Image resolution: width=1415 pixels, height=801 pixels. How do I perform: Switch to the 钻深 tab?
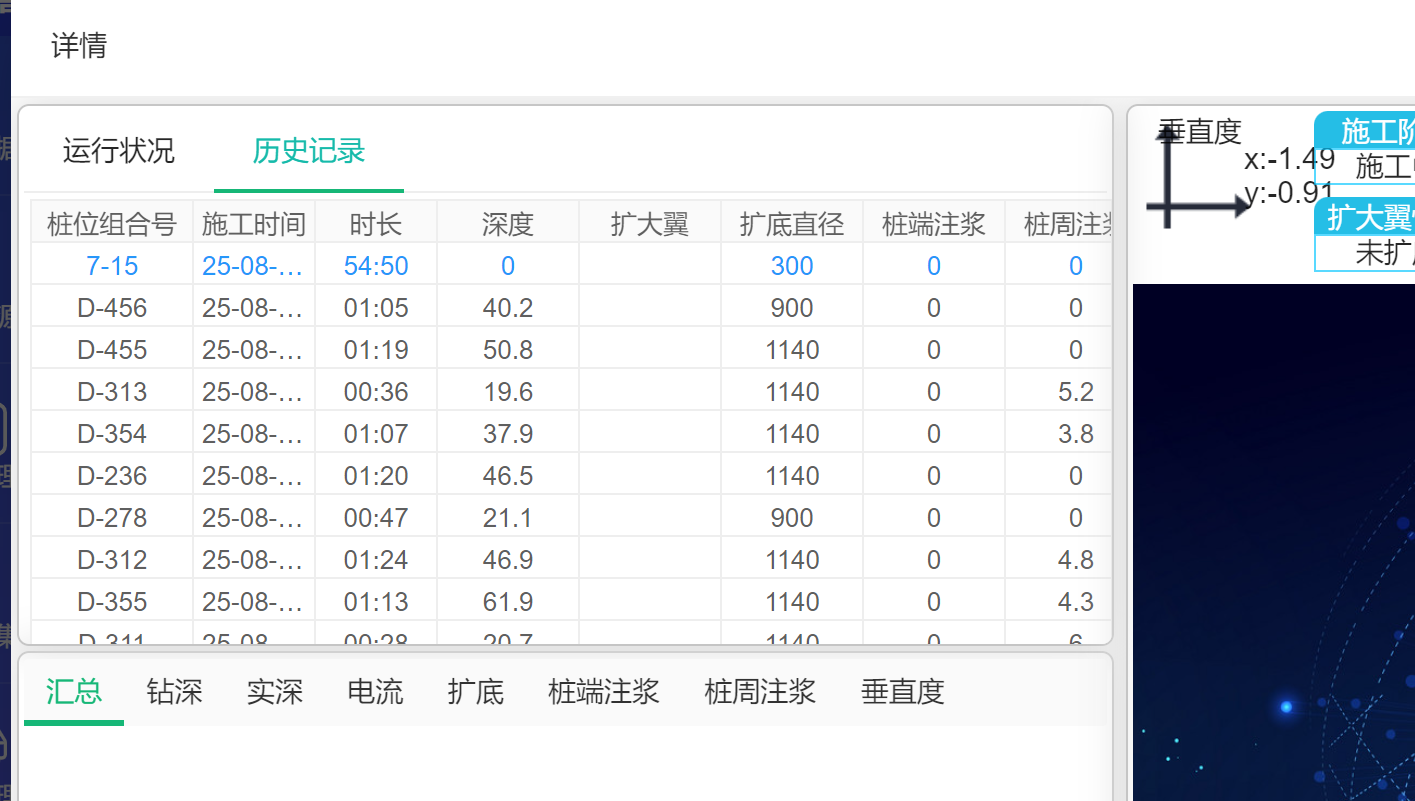click(174, 691)
